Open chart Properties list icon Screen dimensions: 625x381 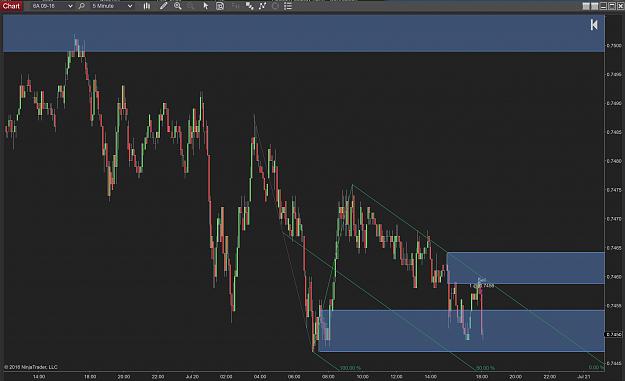coord(288,6)
